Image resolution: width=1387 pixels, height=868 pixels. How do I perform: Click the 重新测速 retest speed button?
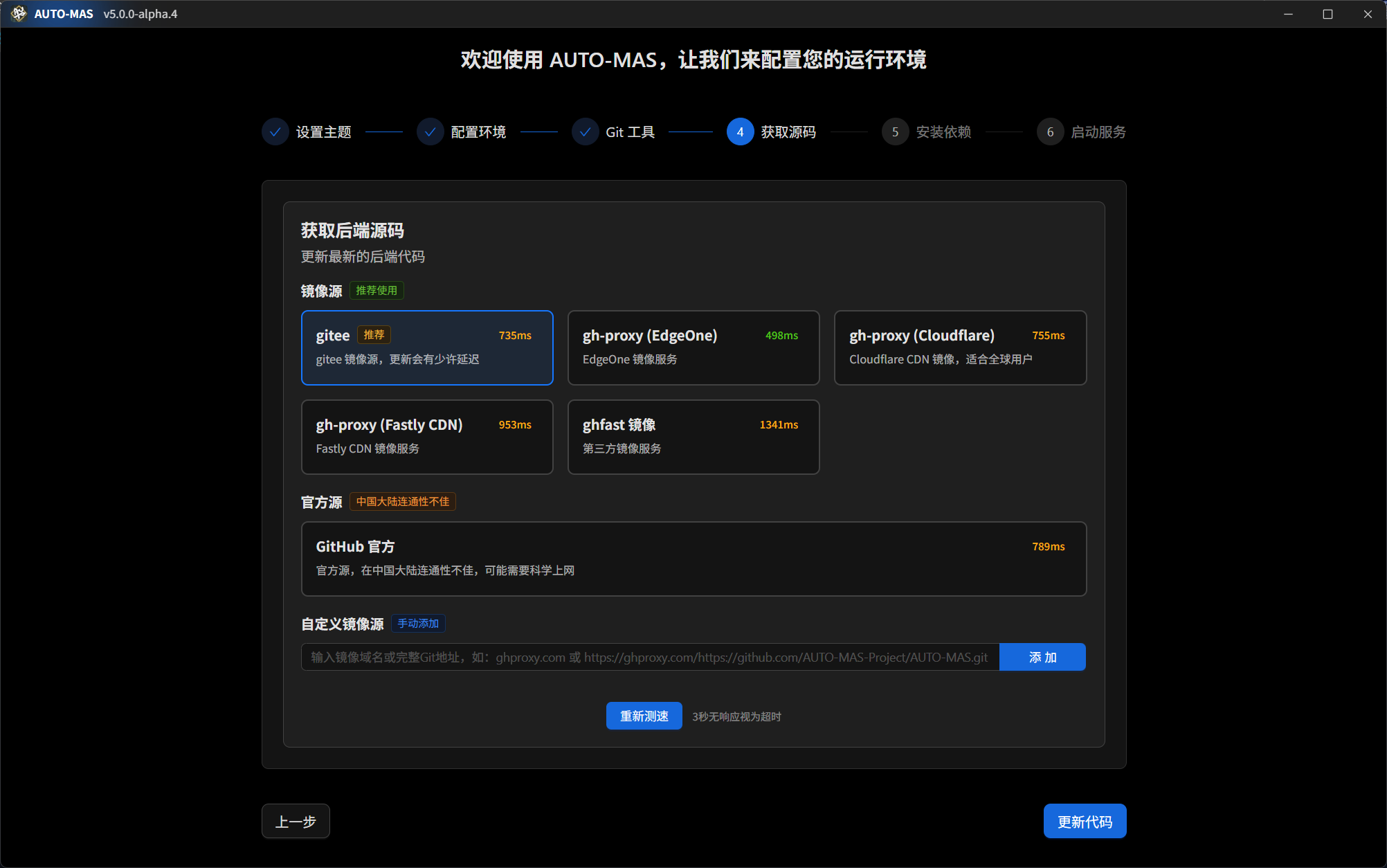(x=644, y=716)
